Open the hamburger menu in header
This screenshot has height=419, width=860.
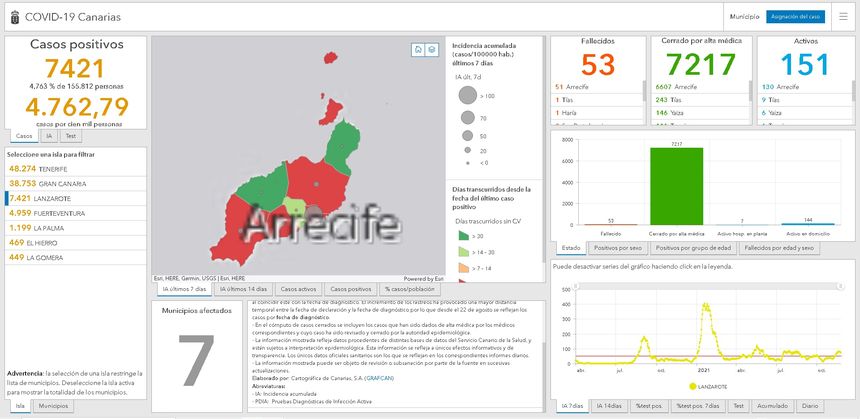click(x=843, y=17)
